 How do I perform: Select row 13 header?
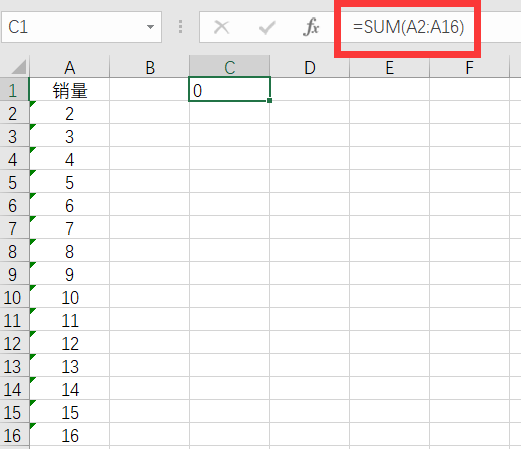14,365
